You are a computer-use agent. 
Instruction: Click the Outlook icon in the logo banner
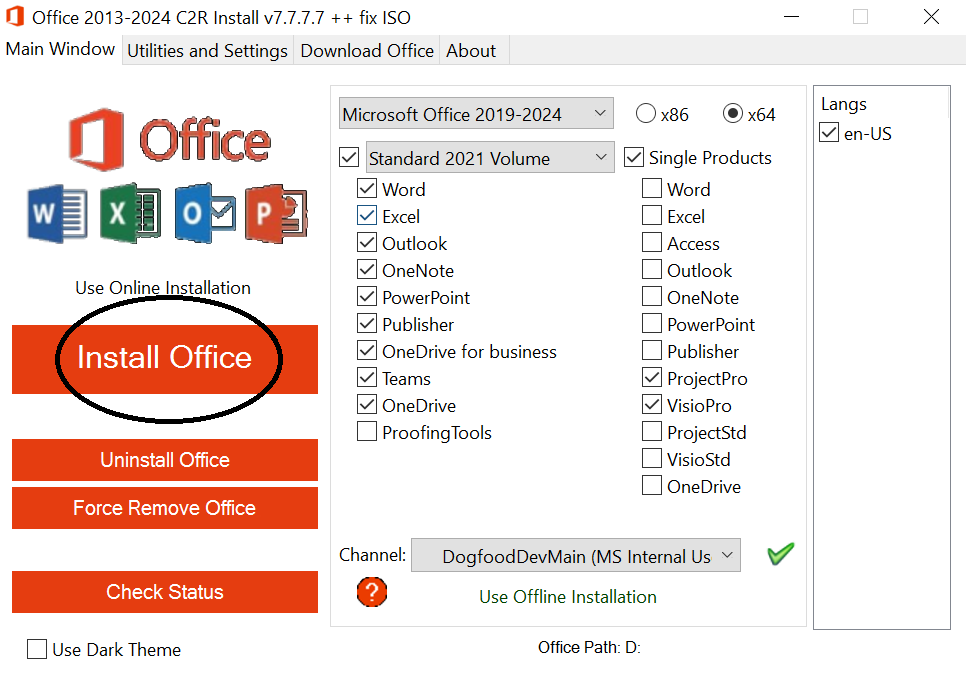(205, 213)
